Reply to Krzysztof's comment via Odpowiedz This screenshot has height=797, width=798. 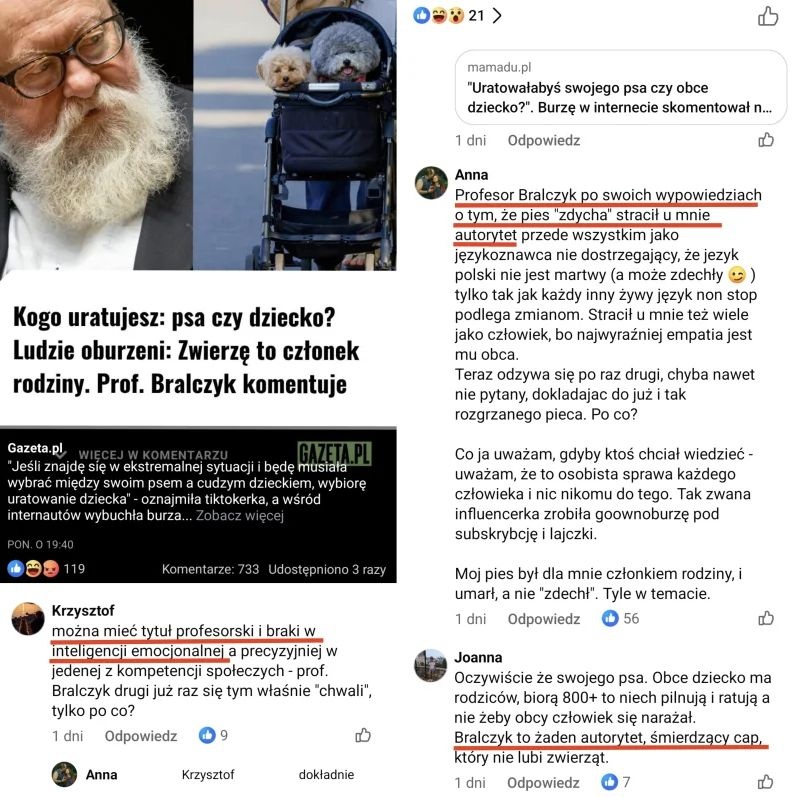(141, 736)
